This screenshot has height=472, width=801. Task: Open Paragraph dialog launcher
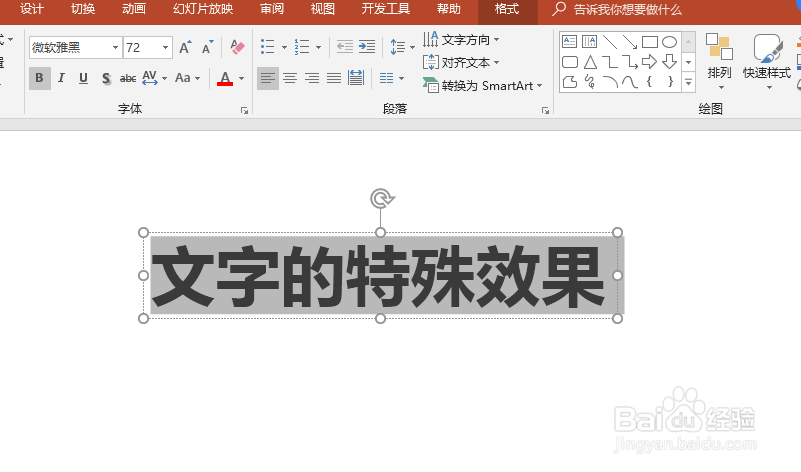click(x=545, y=110)
